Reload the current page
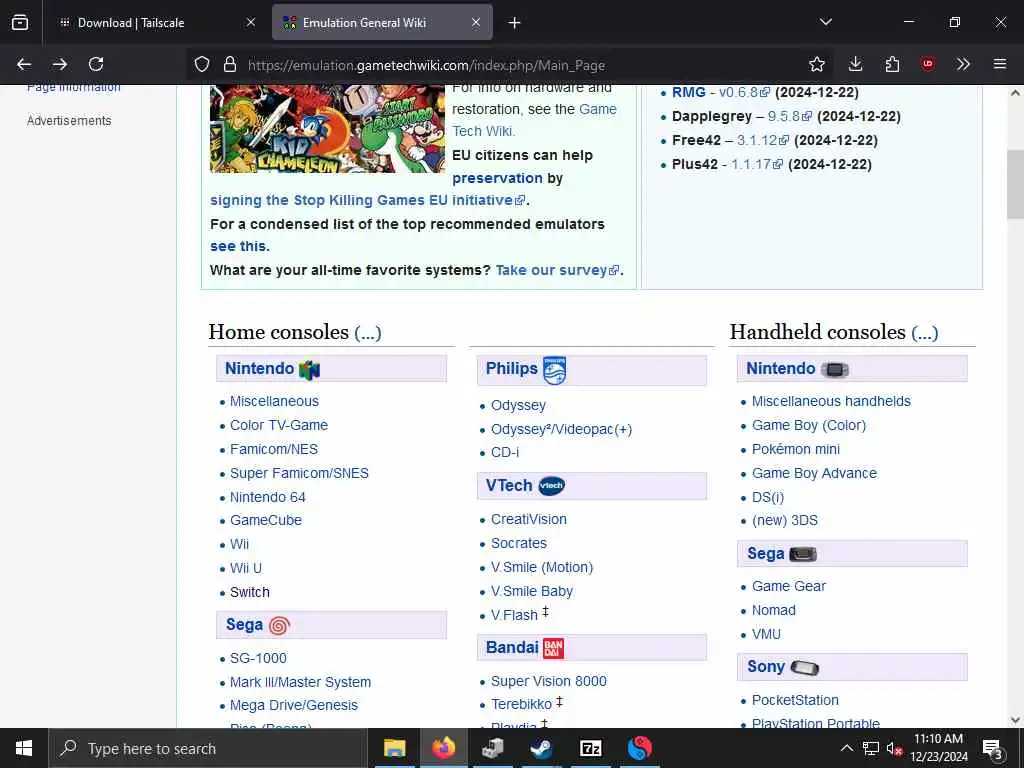Screen dimensions: 1024x768 pos(96,64)
